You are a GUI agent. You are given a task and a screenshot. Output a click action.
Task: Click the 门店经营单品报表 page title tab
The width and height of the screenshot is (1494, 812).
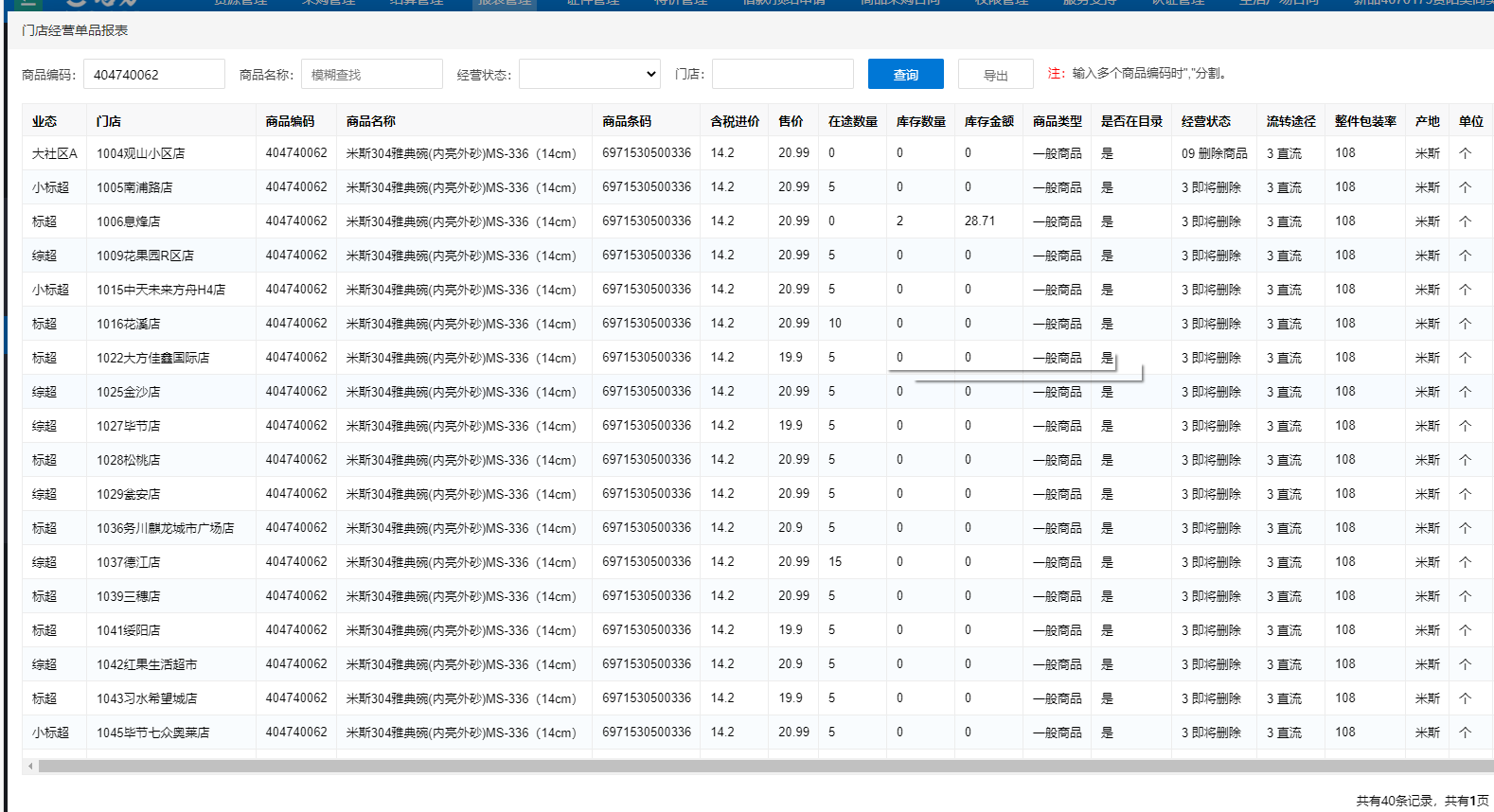tap(75, 30)
